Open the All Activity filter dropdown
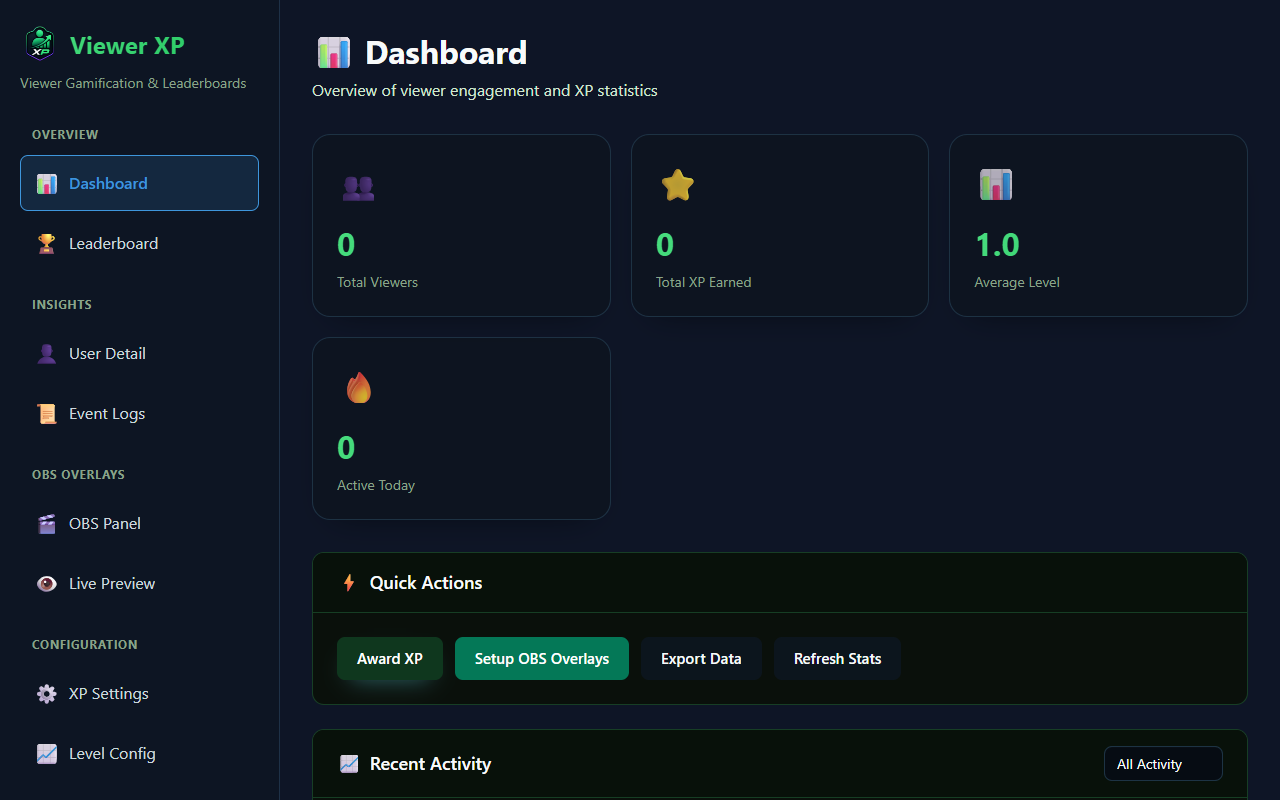 point(1163,764)
